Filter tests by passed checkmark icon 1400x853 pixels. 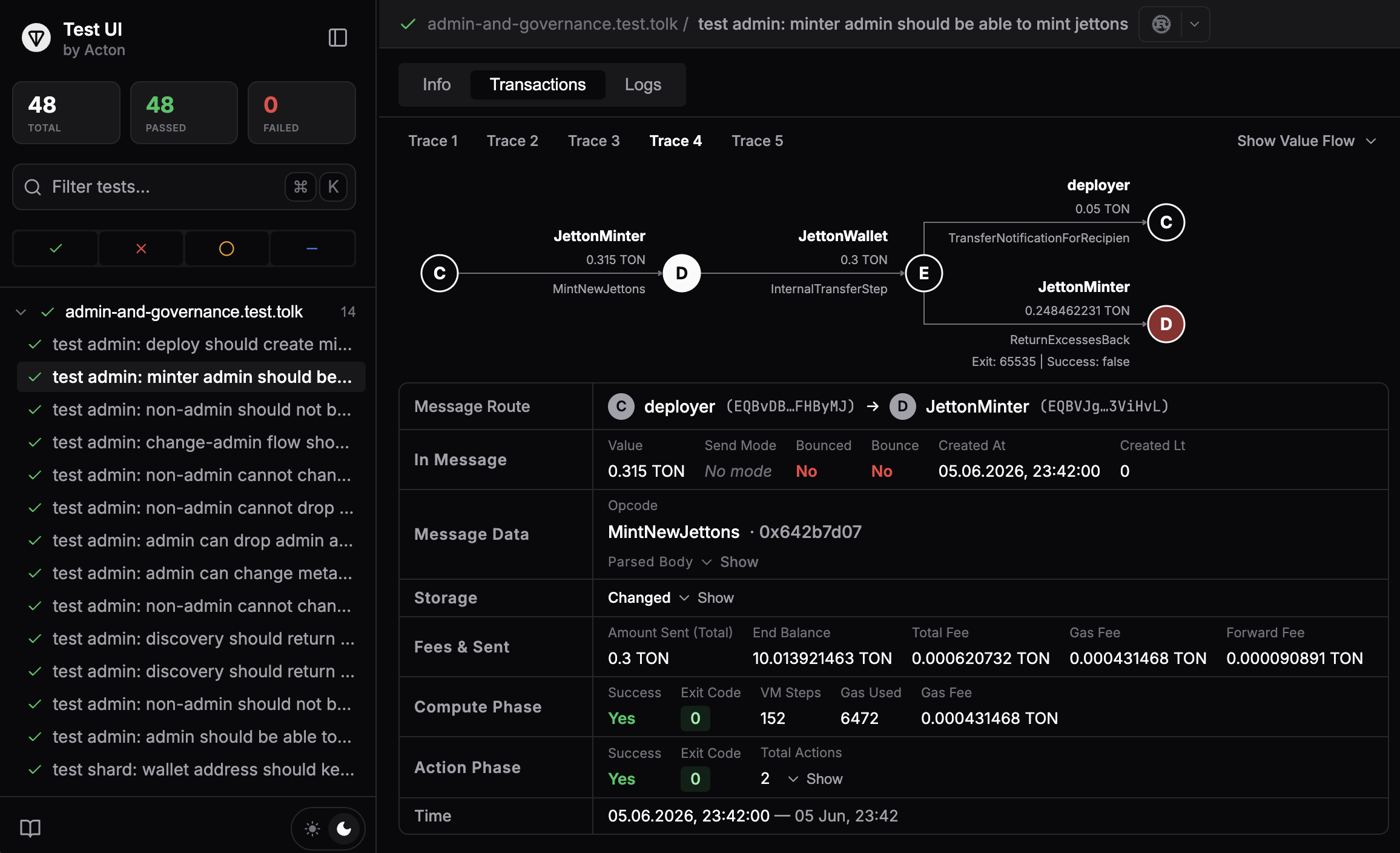(x=56, y=248)
